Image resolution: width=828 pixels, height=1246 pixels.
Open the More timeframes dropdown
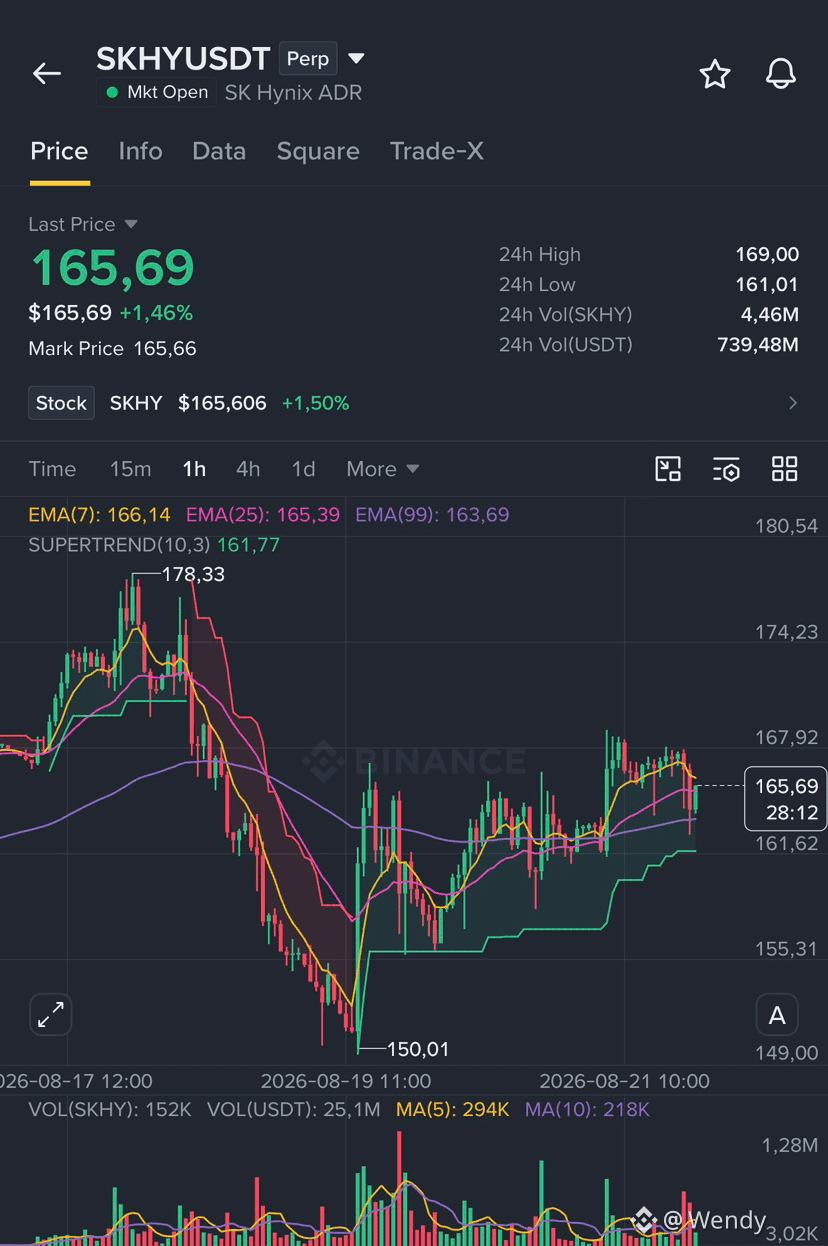(x=382, y=469)
